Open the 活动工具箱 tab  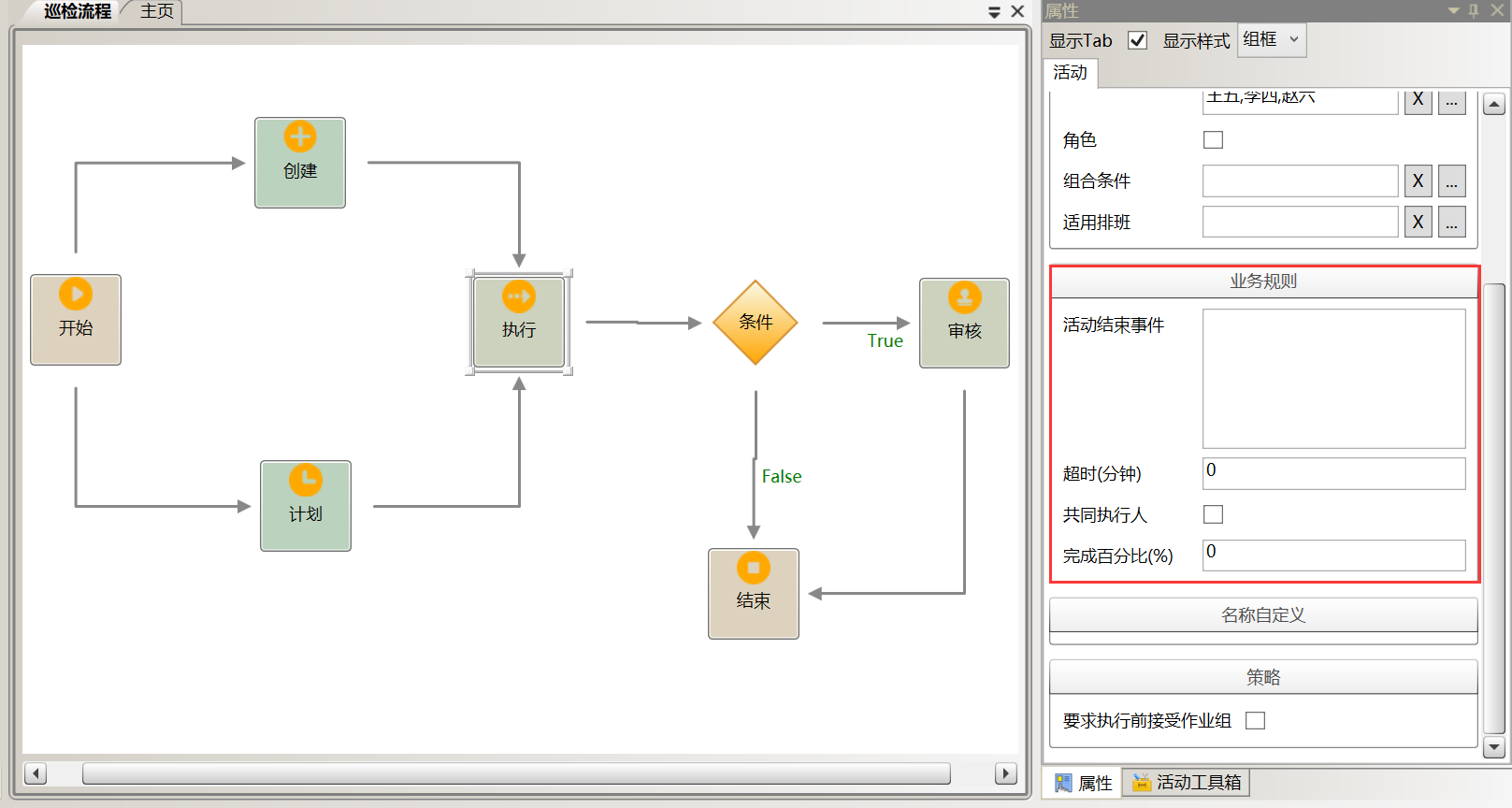pos(1188,783)
